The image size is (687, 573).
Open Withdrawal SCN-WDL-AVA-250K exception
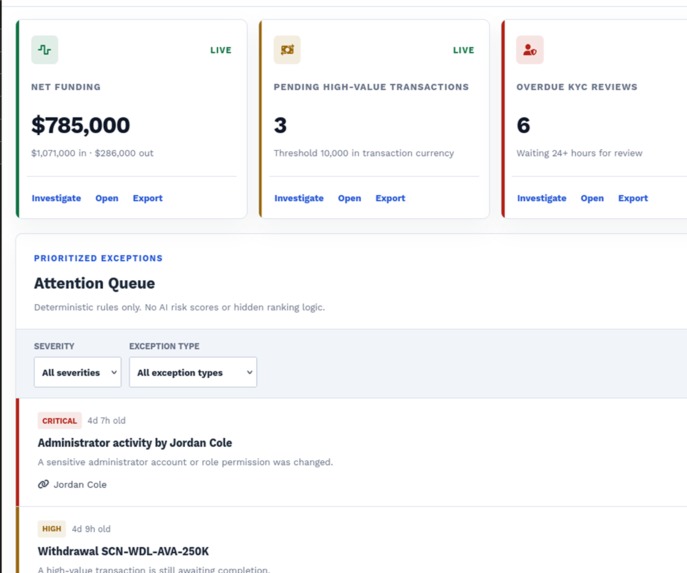pyautogui.click(x=123, y=551)
